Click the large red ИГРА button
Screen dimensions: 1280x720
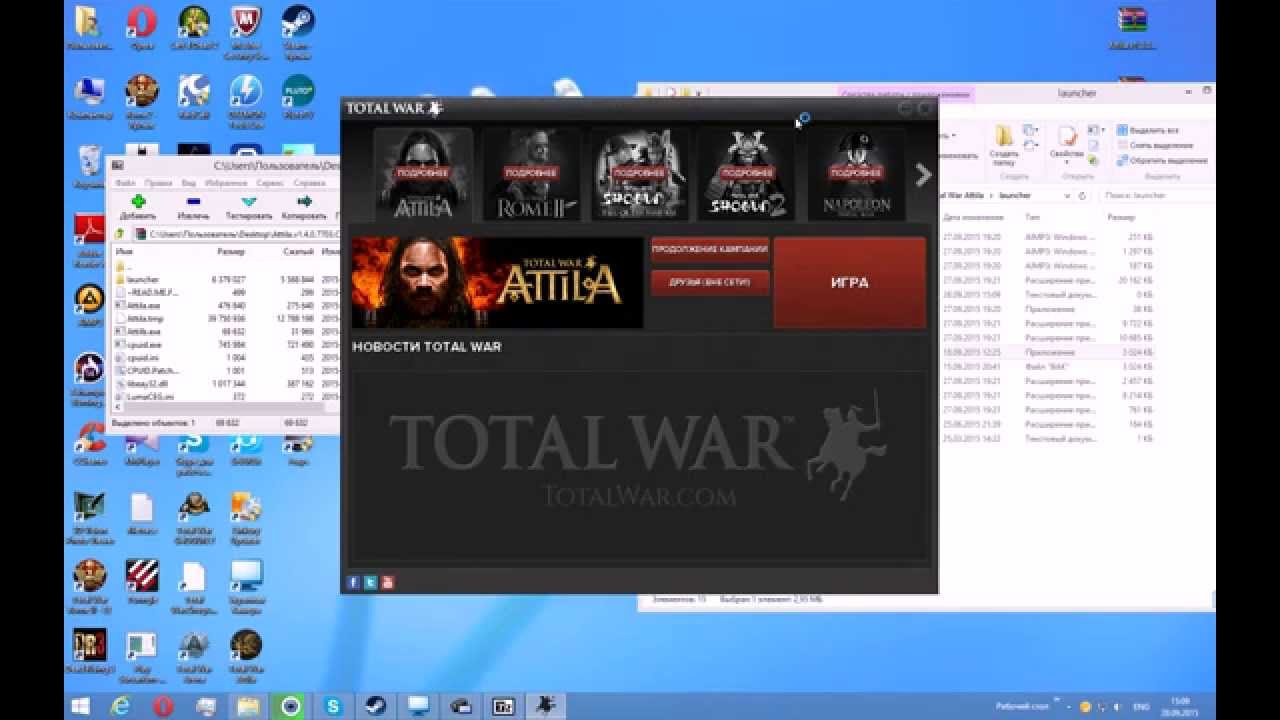(849, 283)
